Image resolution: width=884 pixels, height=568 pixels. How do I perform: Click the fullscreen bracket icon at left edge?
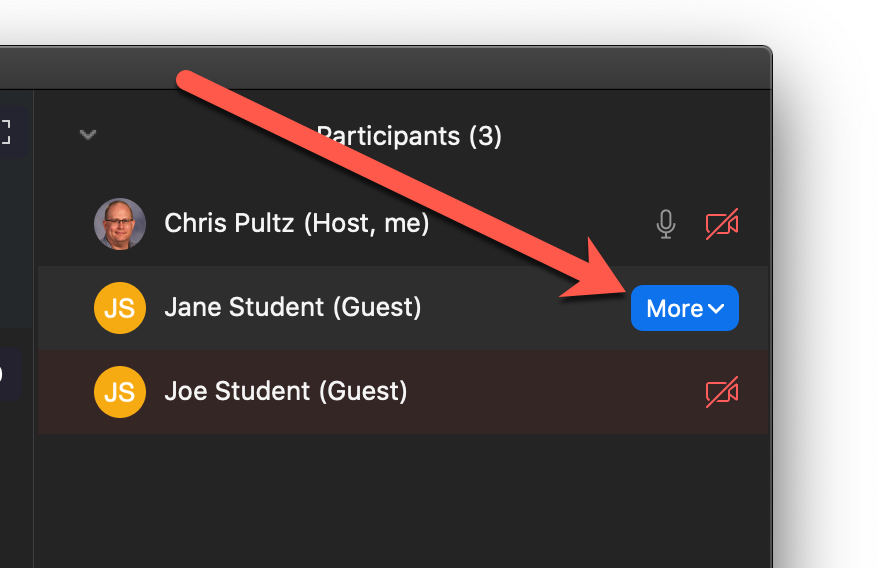[x=5, y=132]
